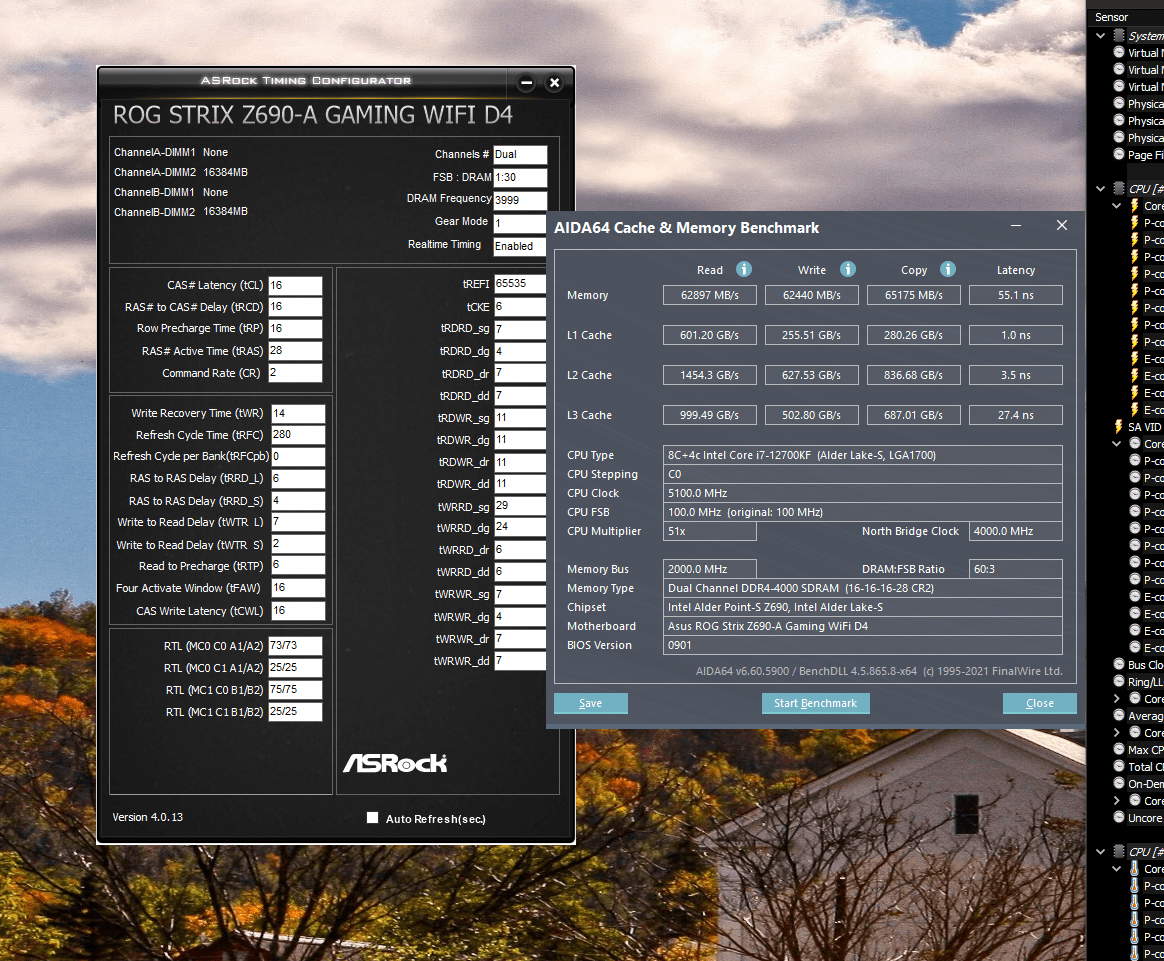This screenshot has height=961, width=1164.
Task: Click the Version 4.0.13 label
Action: click(147, 817)
